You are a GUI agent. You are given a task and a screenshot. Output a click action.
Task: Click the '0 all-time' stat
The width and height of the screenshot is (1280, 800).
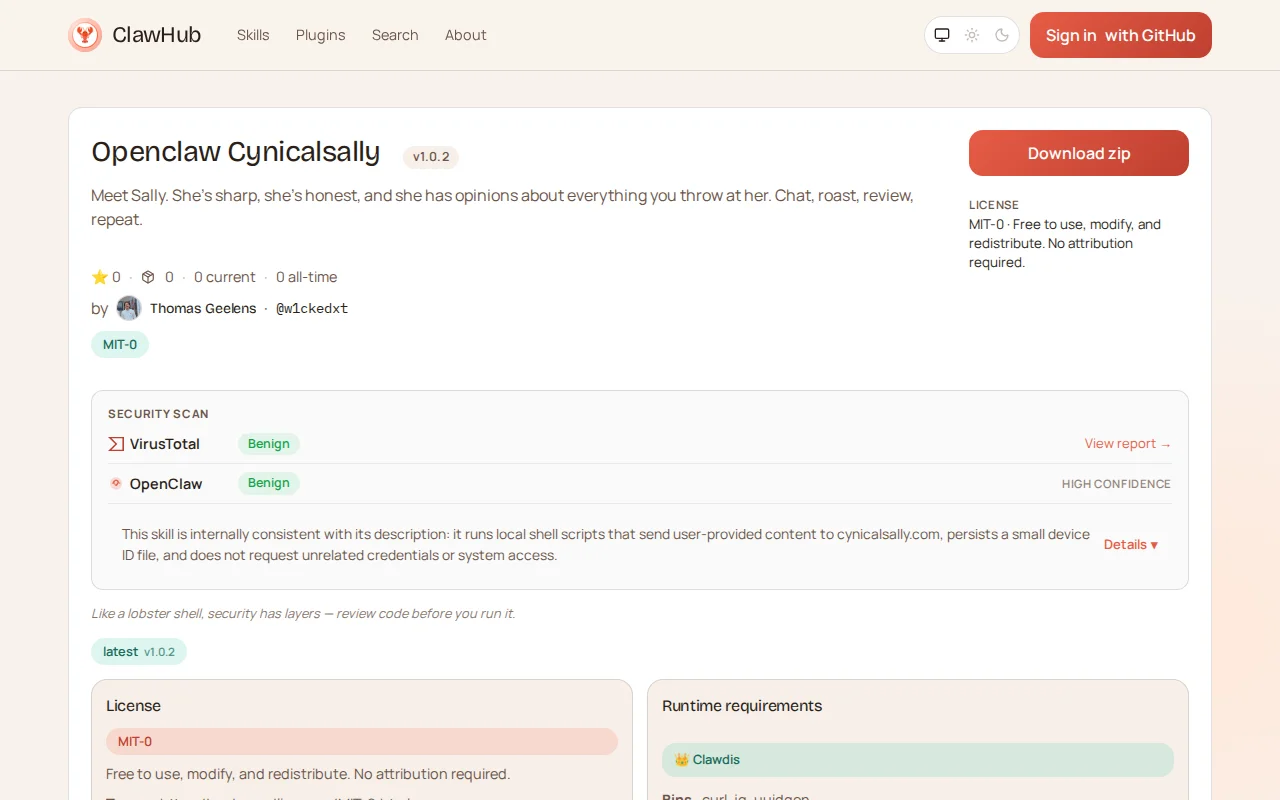click(307, 277)
